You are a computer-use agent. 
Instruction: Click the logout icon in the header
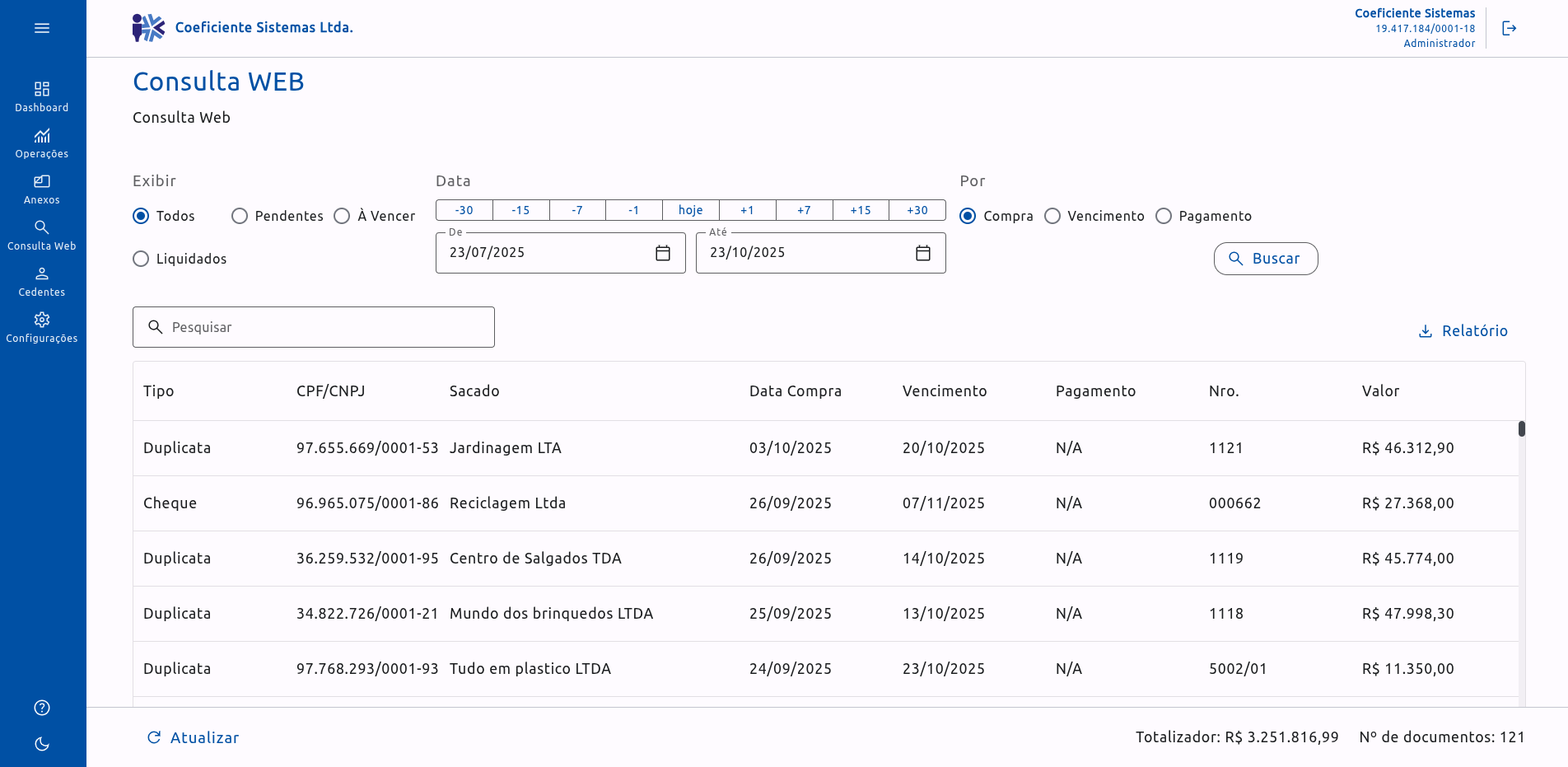[1509, 28]
